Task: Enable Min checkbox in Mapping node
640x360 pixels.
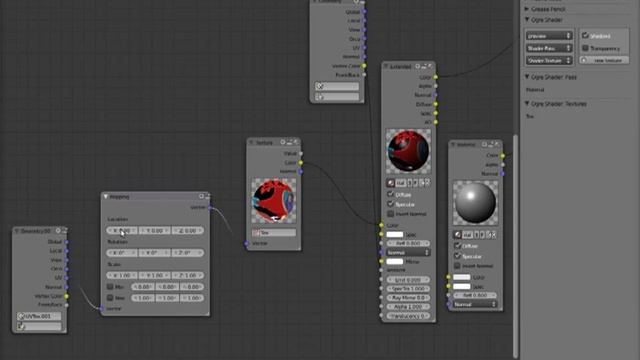Action: 110,287
